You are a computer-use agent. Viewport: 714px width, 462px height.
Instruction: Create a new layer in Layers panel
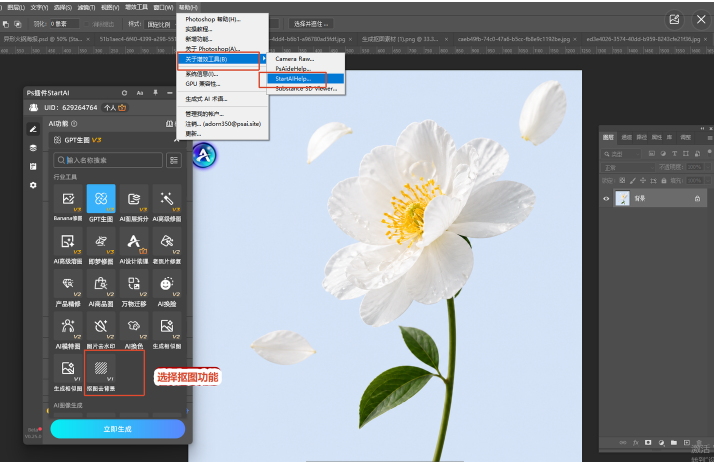click(687, 442)
